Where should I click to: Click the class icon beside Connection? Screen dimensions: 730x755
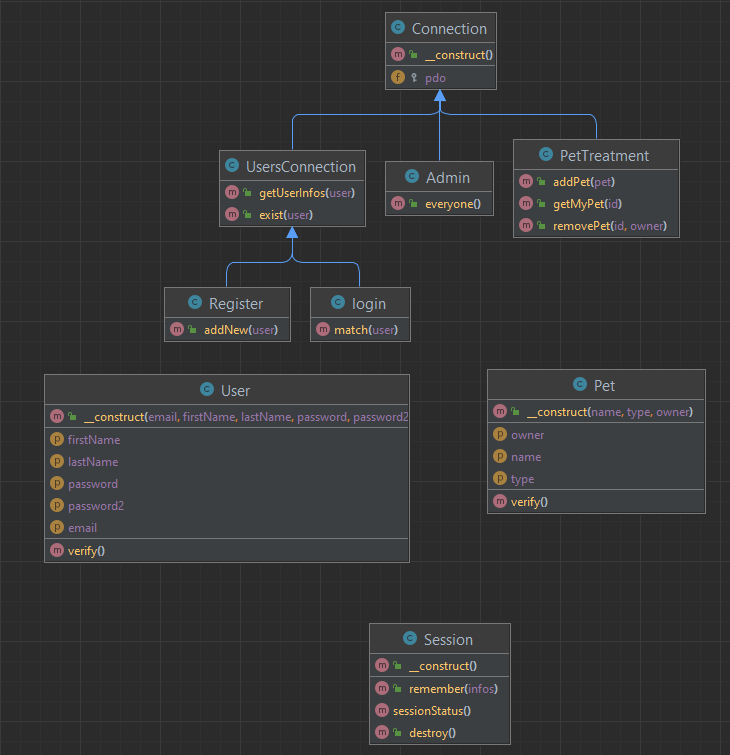click(x=398, y=27)
